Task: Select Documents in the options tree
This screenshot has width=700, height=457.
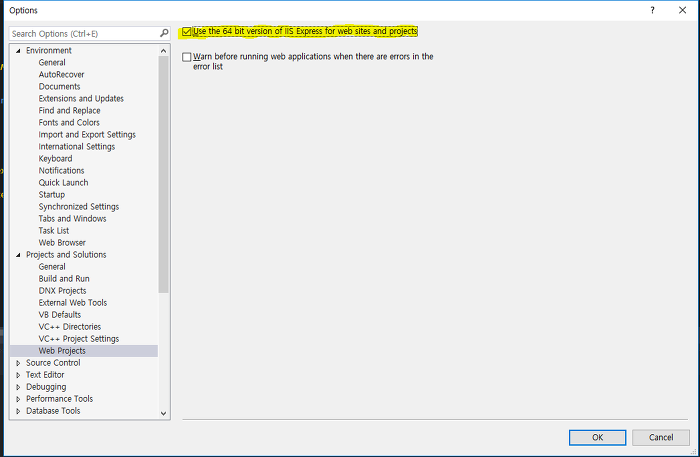Action: pos(59,87)
